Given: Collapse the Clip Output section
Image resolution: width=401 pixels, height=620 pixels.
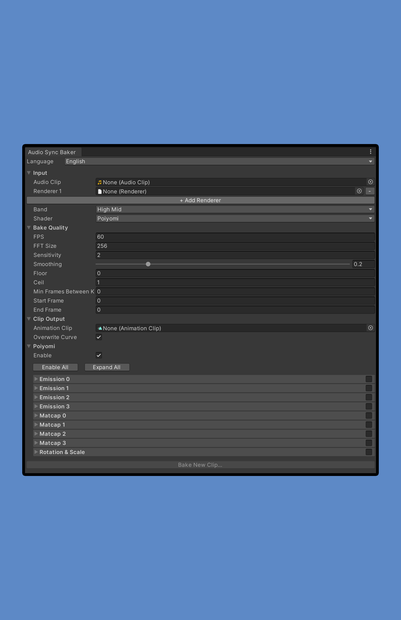Looking at the screenshot, I should pyautogui.click(x=29, y=319).
